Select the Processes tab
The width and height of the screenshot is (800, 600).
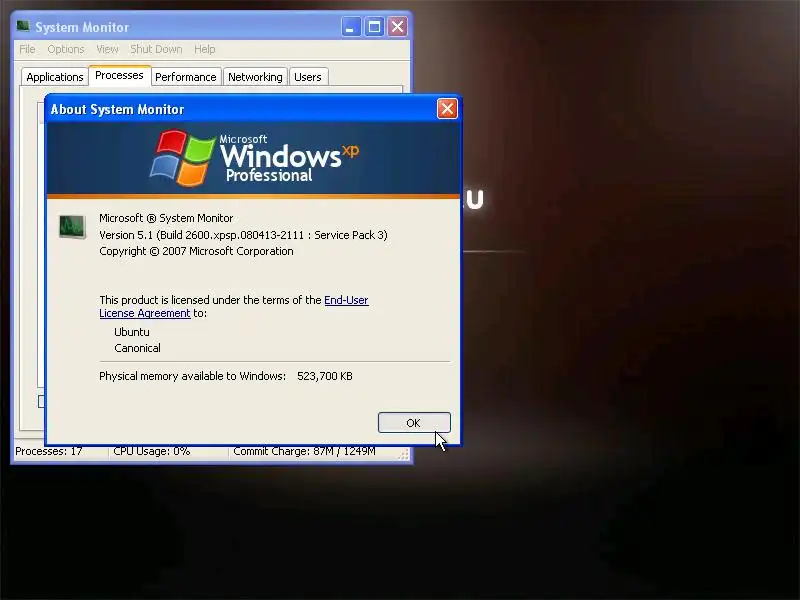tap(119, 76)
